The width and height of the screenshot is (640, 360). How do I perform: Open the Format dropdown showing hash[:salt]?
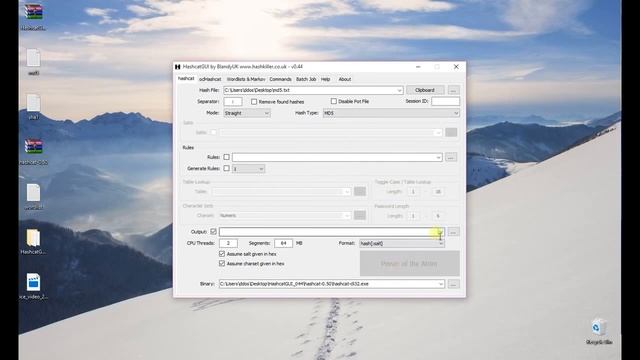click(x=402, y=243)
